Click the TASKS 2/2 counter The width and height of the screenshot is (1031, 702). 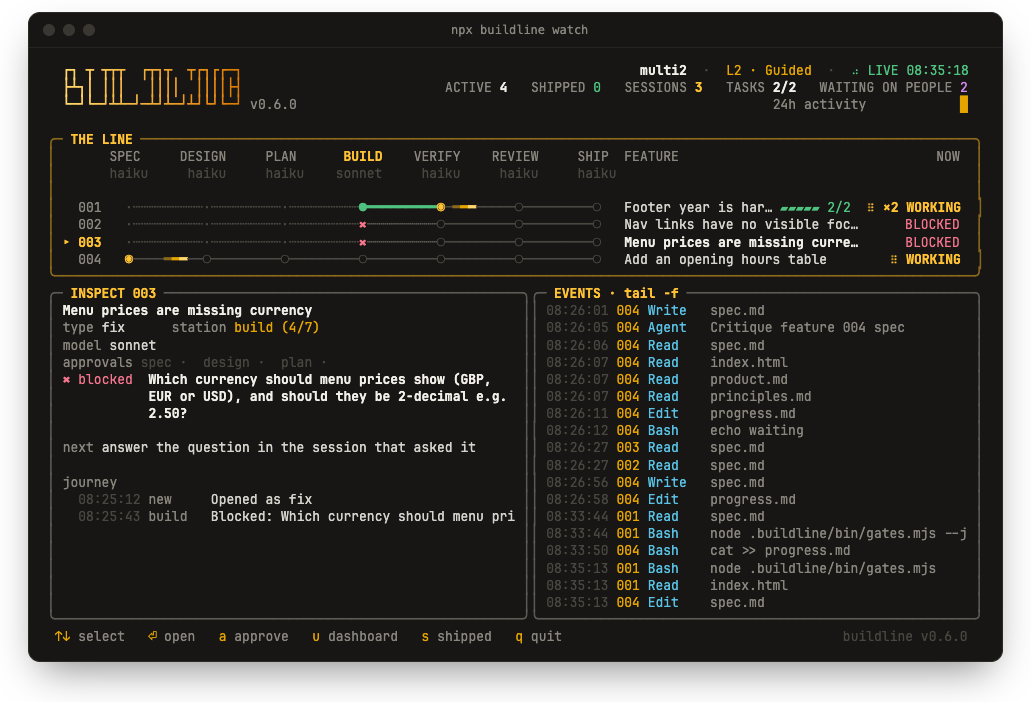click(x=761, y=87)
